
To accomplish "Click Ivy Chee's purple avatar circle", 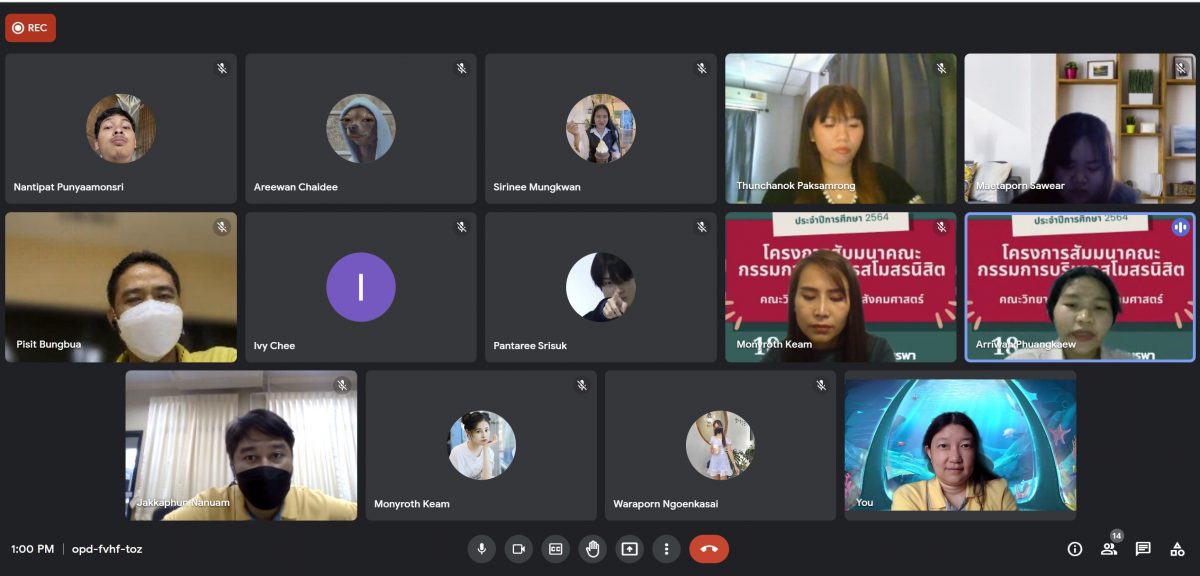I will click(361, 287).
